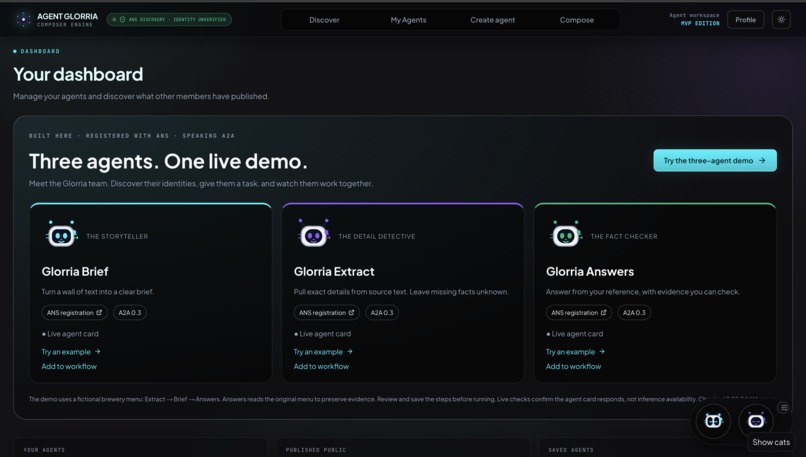Click the Storyteller robot avatar icon
Screen dimensions: 806x457
tap(62, 235)
